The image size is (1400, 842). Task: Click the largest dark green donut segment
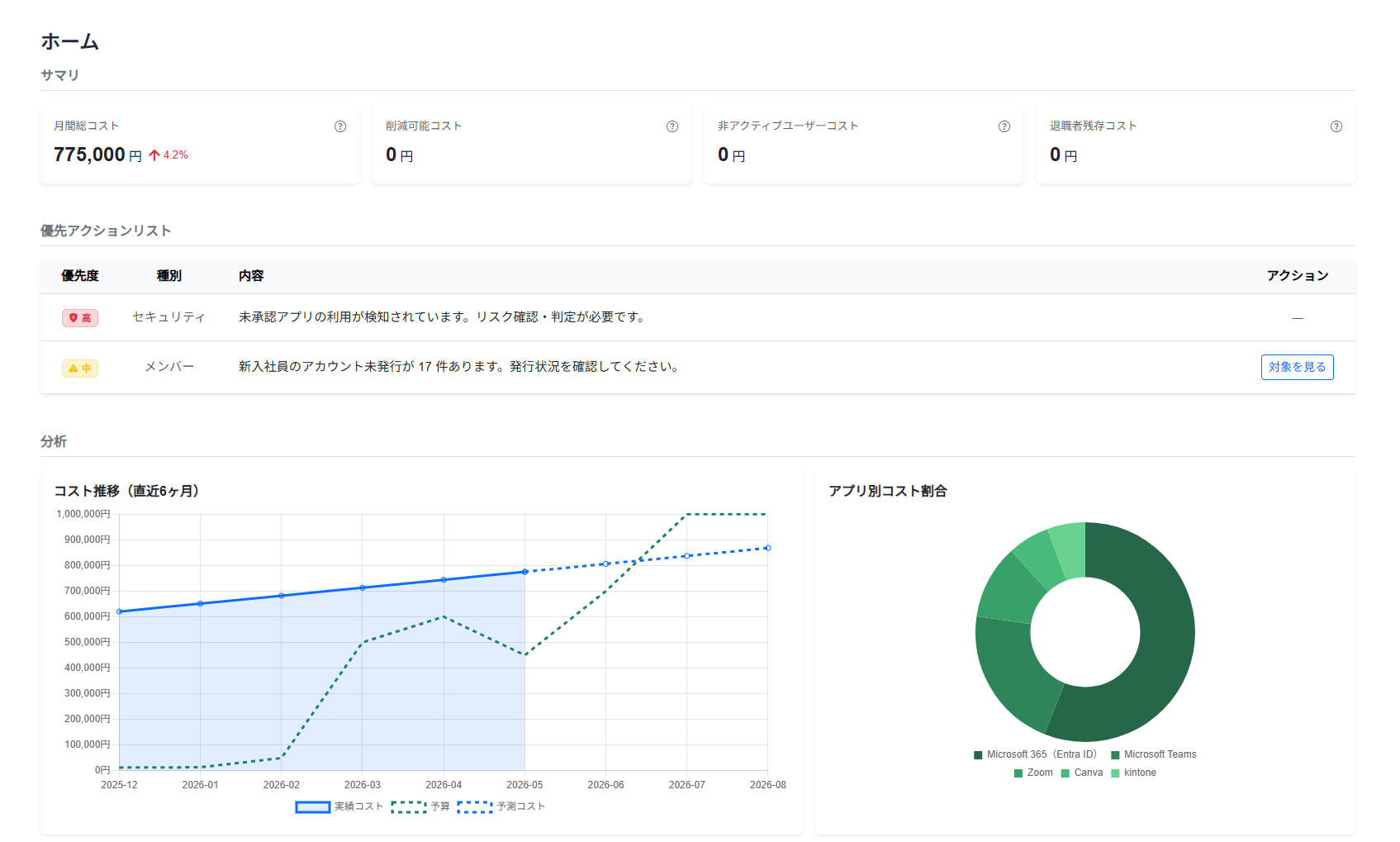[1165, 649]
